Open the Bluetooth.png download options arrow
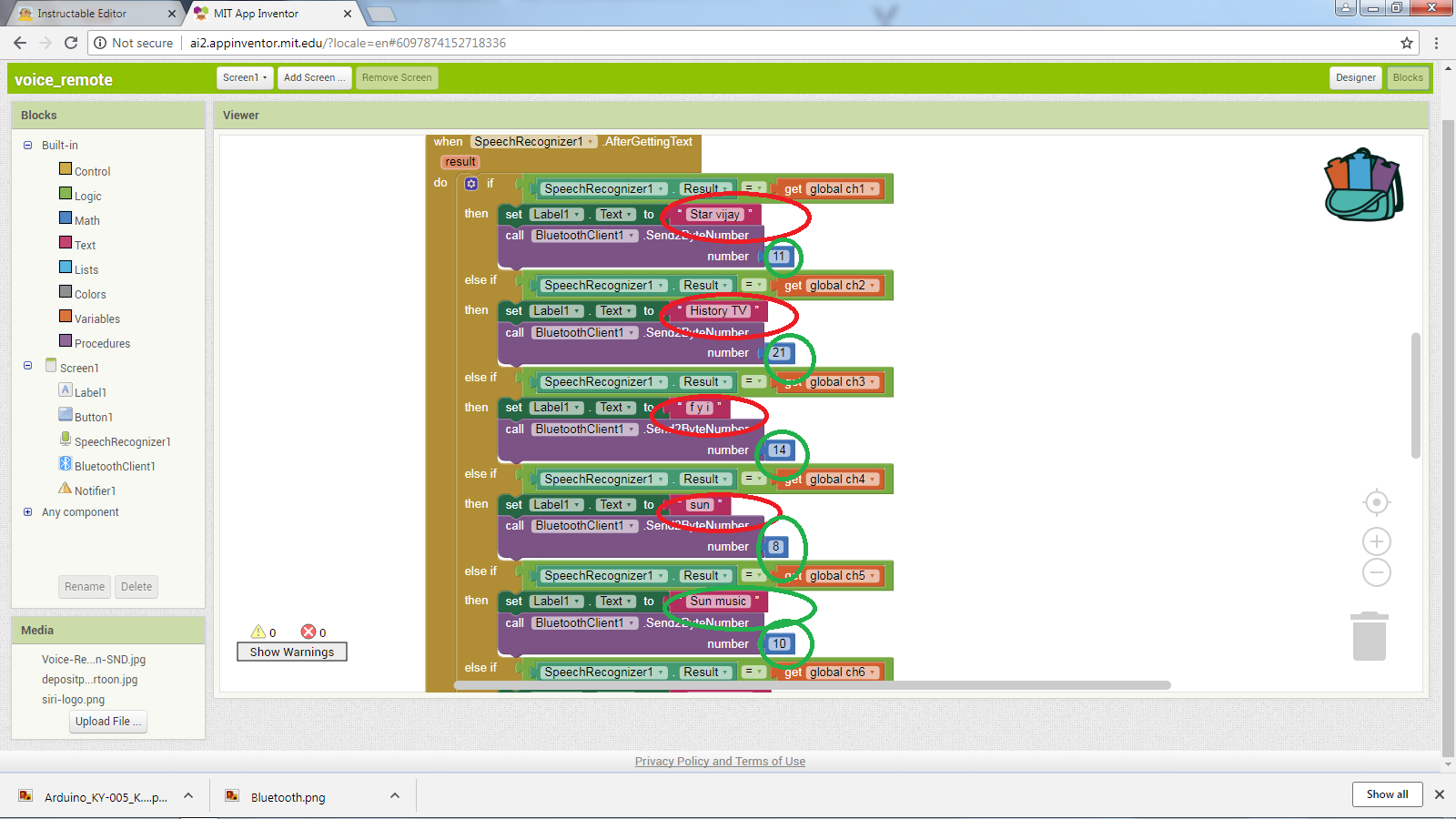 click(x=395, y=796)
